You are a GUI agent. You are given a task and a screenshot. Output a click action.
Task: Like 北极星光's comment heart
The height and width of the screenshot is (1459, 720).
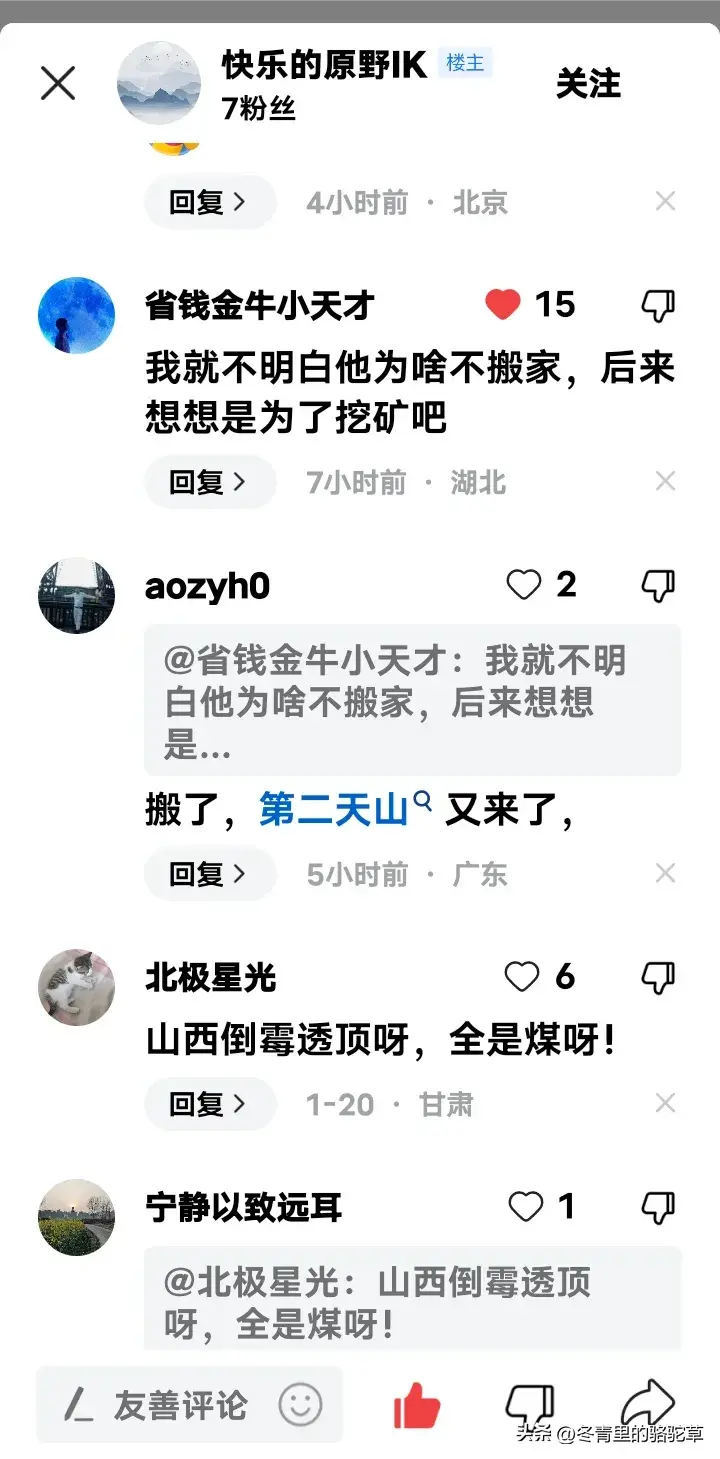click(x=522, y=976)
